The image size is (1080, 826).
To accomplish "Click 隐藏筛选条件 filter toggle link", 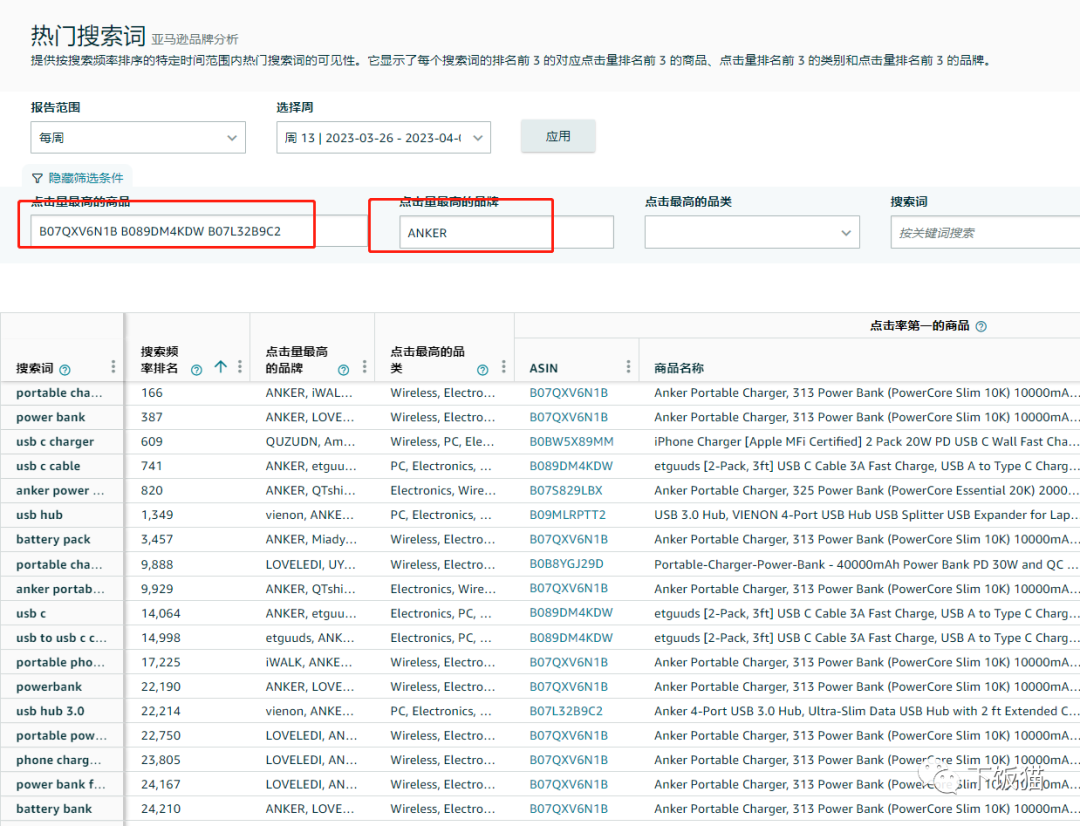I will tap(85, 178).
